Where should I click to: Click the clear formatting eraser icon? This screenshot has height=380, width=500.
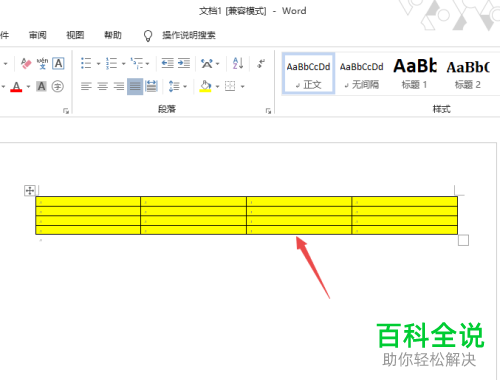pos(26,63)
